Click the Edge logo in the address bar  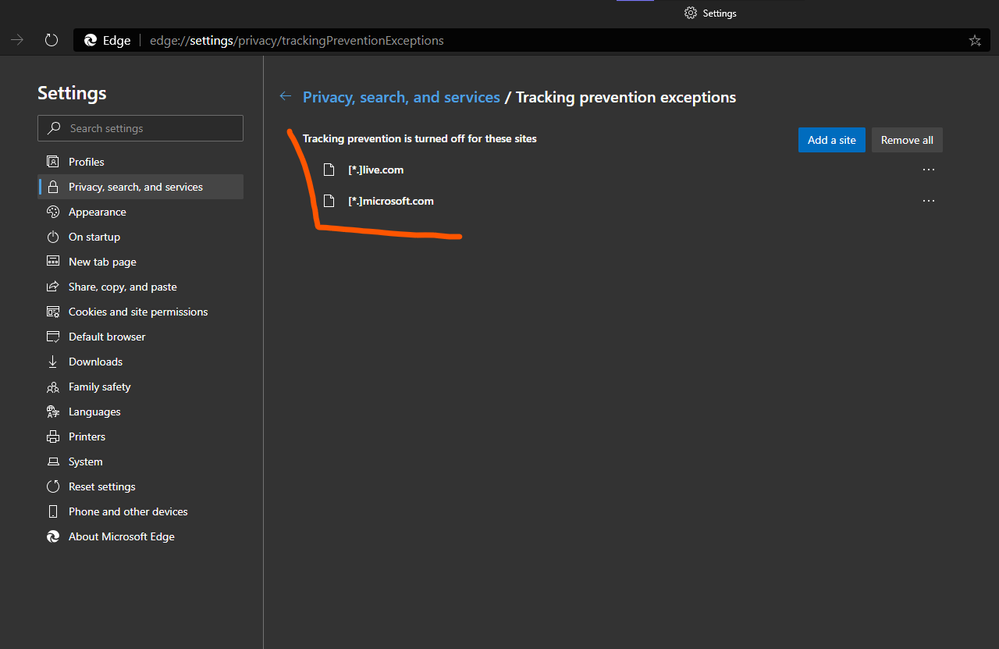pyautogui.click(x=90, y=40)
